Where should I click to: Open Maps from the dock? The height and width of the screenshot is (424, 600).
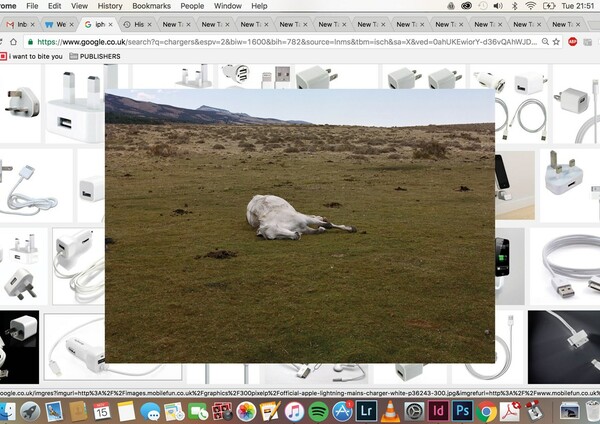pyautogui.click(x=174, y=411)
